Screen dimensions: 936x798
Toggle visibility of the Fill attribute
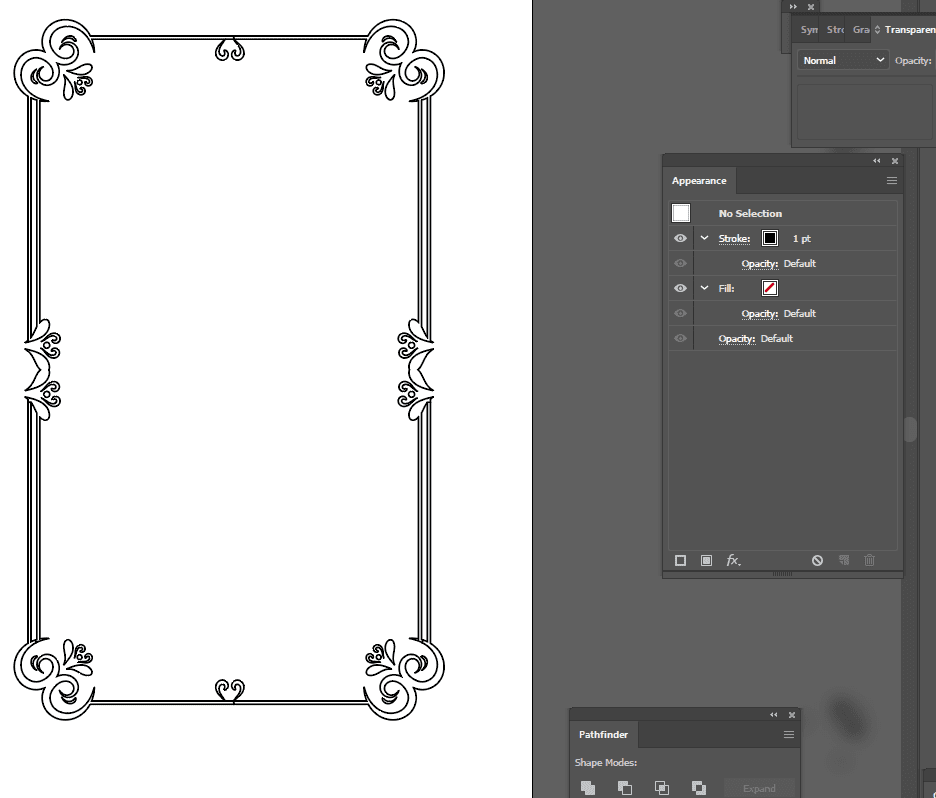[681, 288]
